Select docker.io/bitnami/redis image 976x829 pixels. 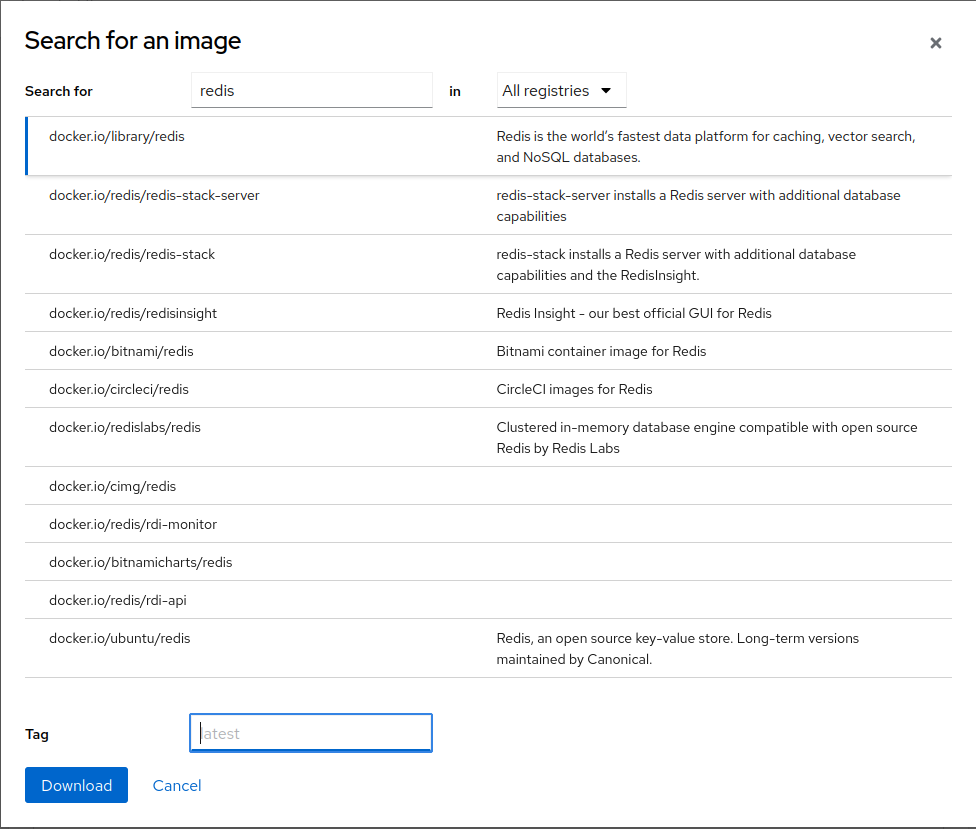pyautogui.click(x=121, y=351)
